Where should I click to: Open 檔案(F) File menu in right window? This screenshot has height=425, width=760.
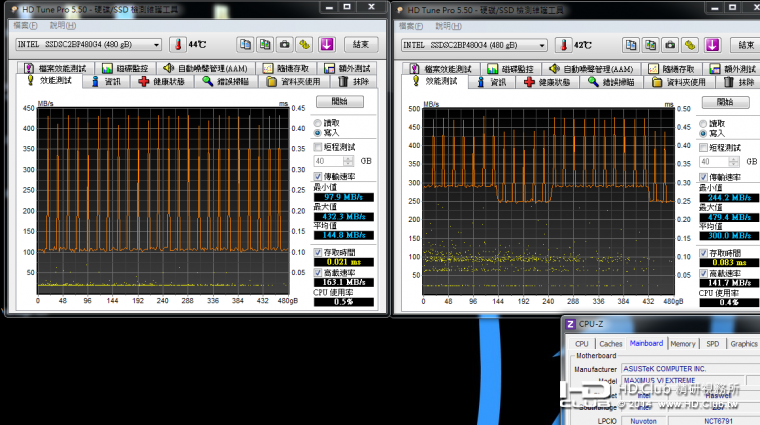click(x=411, y=26)
